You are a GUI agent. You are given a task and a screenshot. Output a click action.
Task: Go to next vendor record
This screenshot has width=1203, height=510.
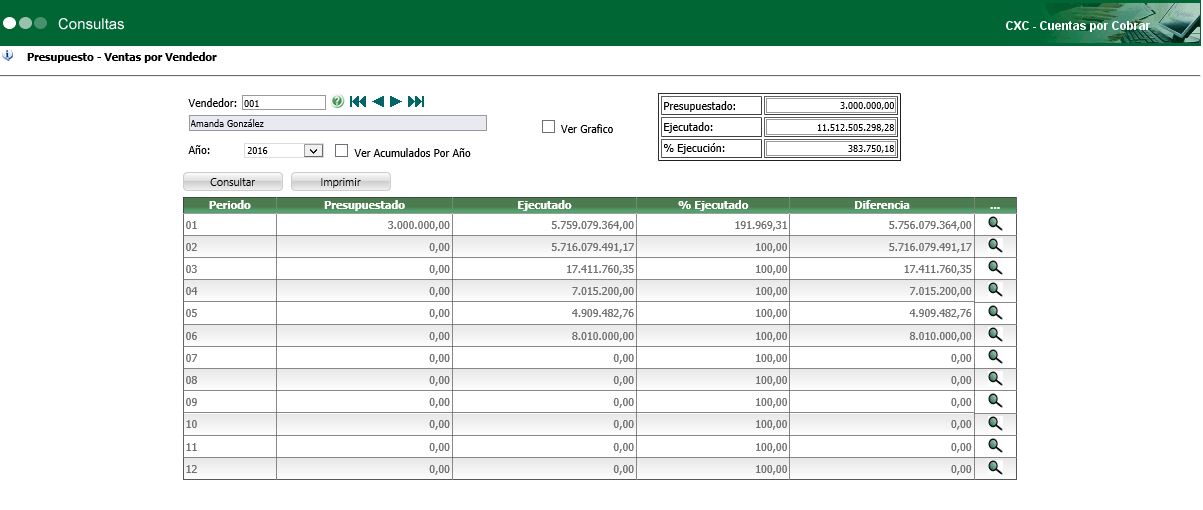point(396,102)
